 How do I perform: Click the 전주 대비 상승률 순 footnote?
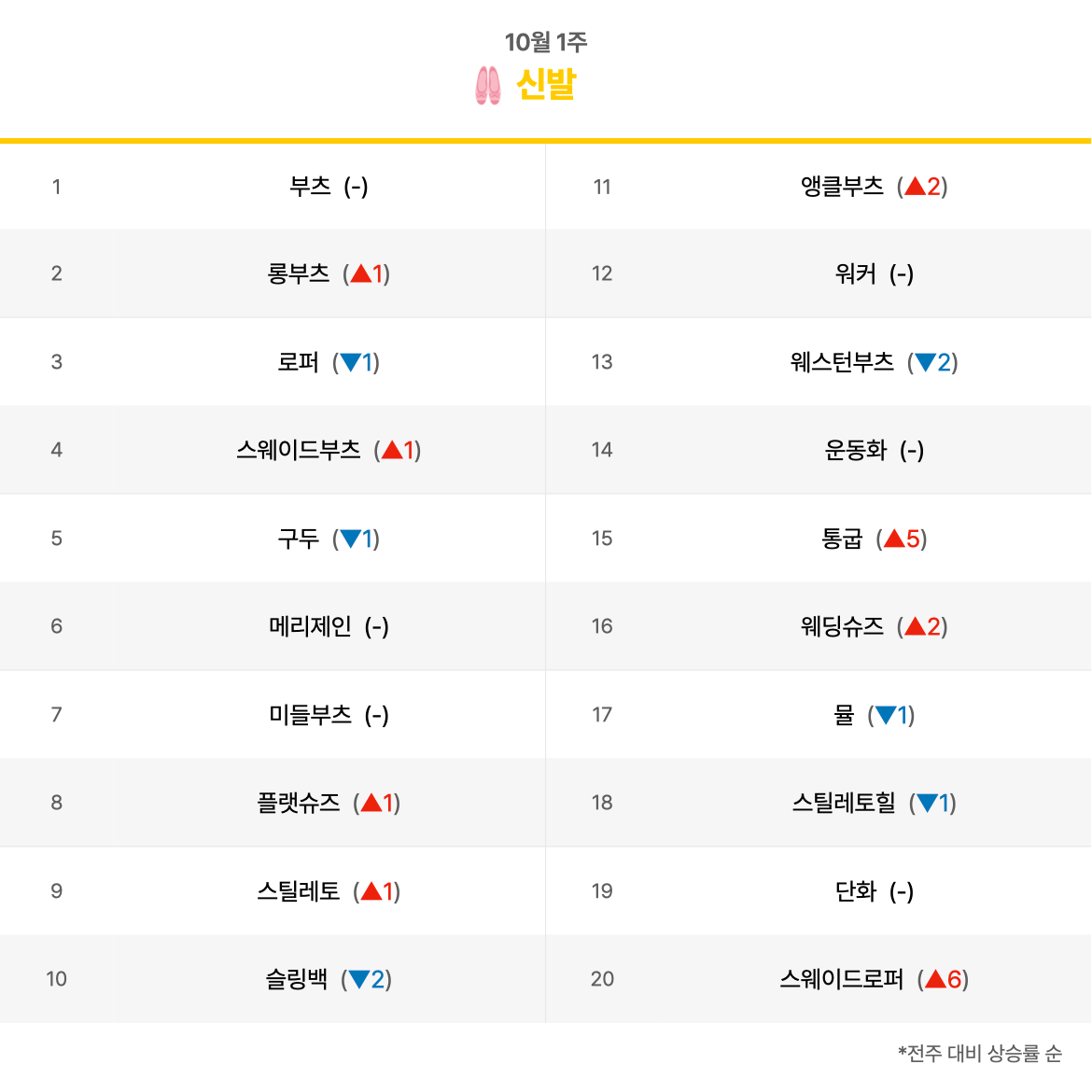980,1054
